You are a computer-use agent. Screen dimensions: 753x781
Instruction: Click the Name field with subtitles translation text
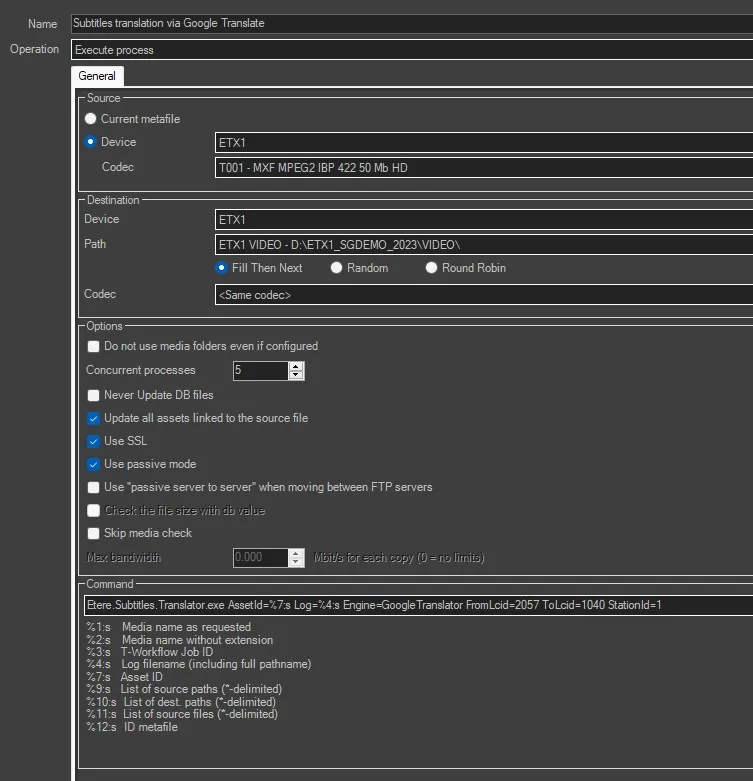tap(410, 23)
